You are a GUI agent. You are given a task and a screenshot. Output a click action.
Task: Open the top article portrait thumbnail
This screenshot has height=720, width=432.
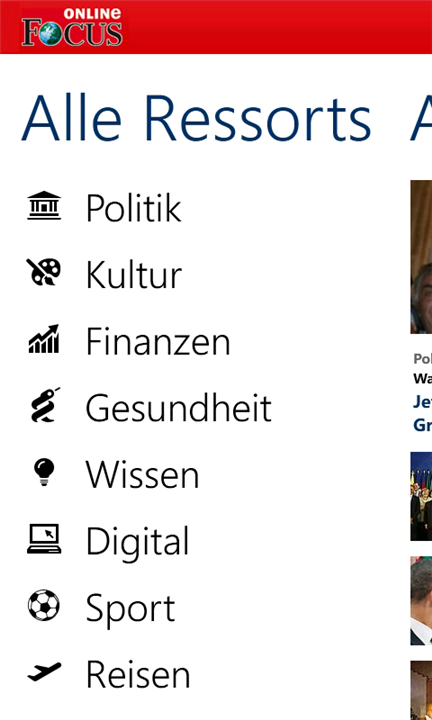[421, 257]
